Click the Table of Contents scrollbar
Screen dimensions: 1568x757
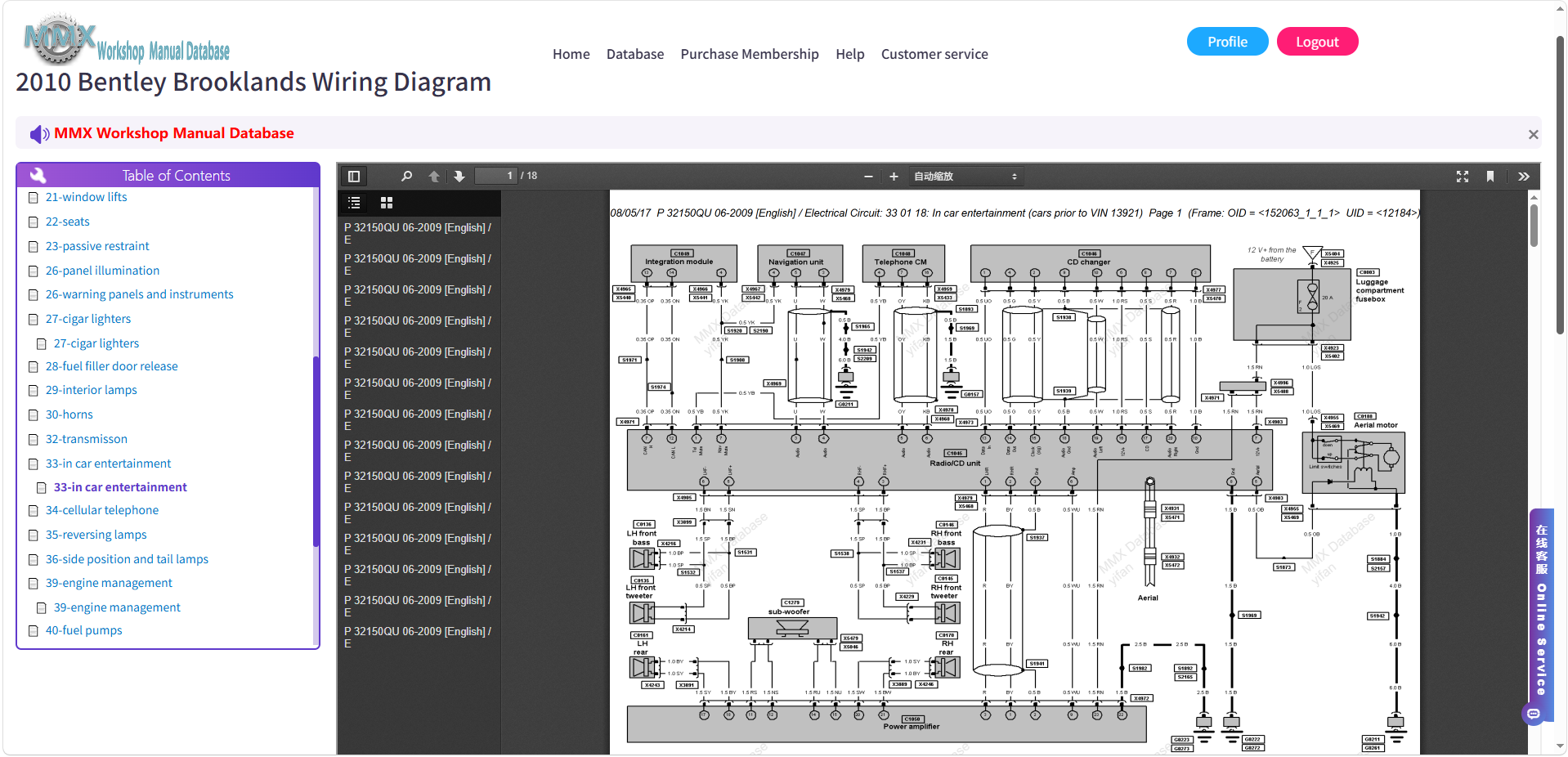tap(316, 451)
